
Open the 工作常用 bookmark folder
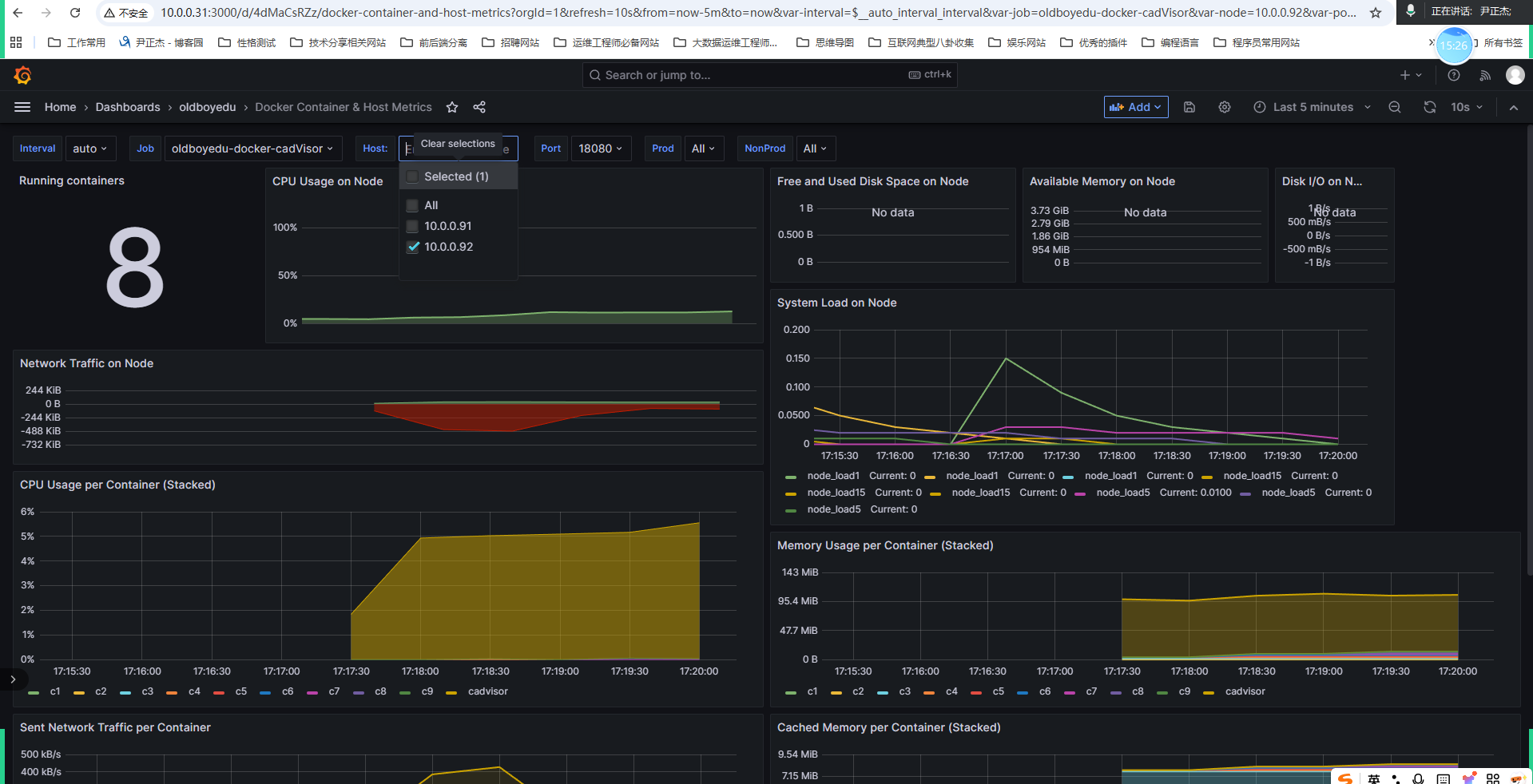[77, 42]
